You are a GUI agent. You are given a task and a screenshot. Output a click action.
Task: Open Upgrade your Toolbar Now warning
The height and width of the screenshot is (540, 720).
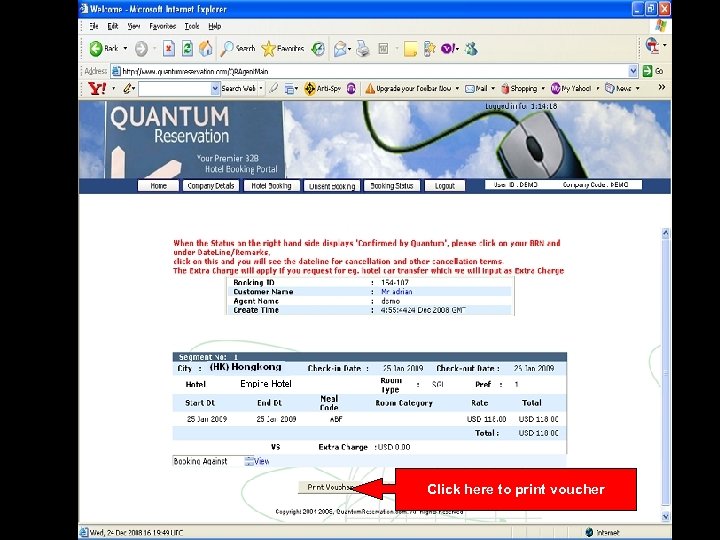click(409, 88)
